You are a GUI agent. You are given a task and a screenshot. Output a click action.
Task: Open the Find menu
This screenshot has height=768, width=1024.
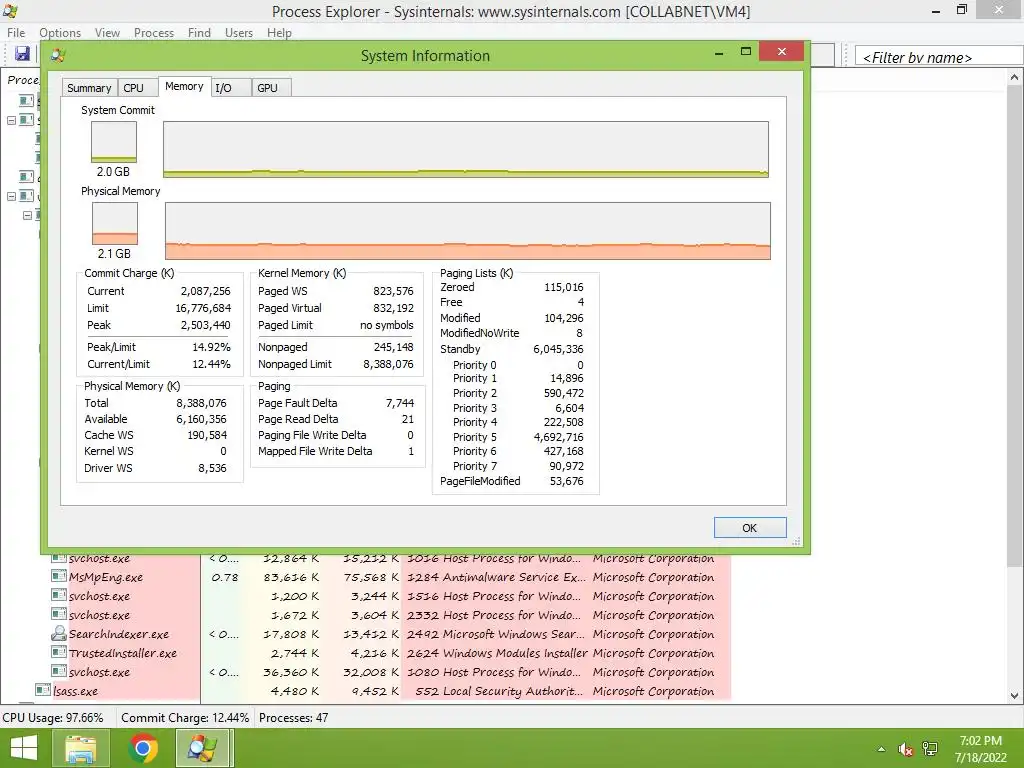coord(199,33)
